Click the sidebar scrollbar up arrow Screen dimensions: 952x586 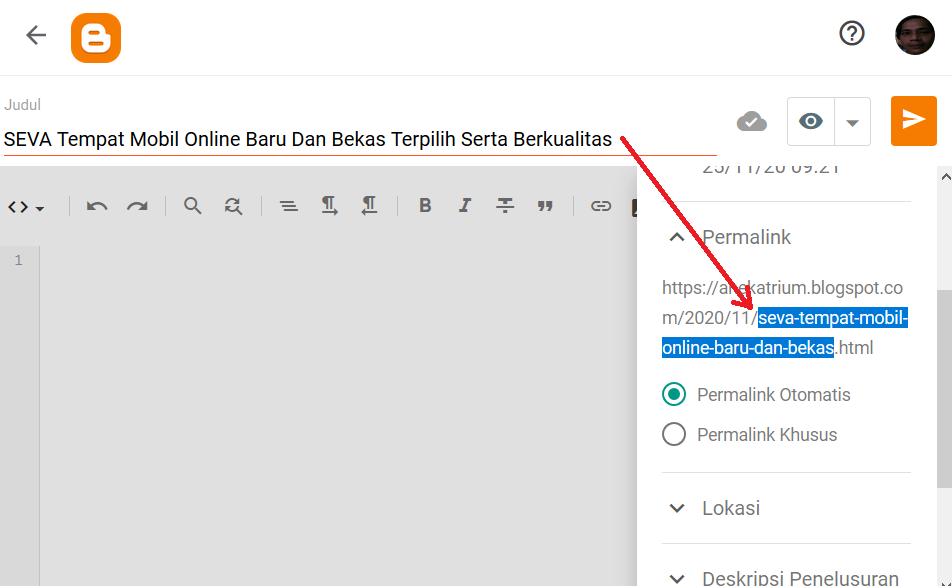pos(945,177)
